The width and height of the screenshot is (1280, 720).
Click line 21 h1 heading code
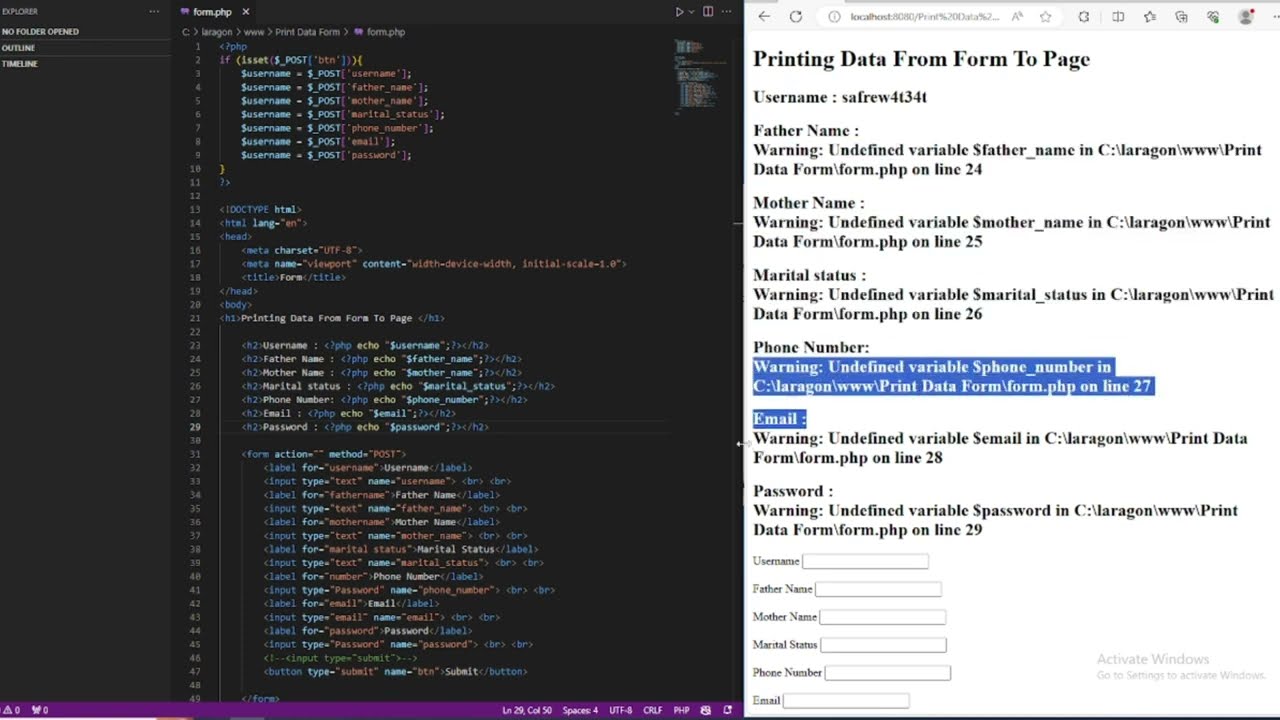(x=332, y=318)
